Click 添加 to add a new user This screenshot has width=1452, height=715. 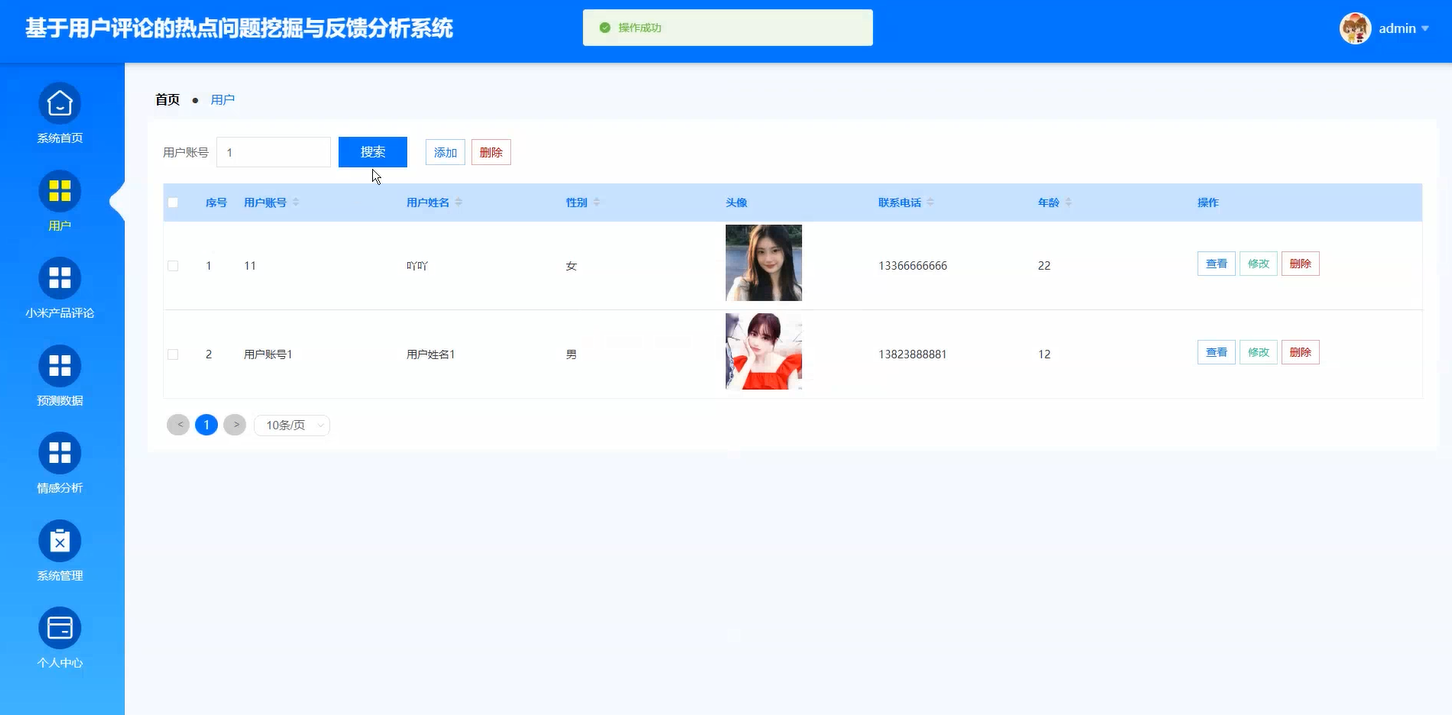click(444, 151)
